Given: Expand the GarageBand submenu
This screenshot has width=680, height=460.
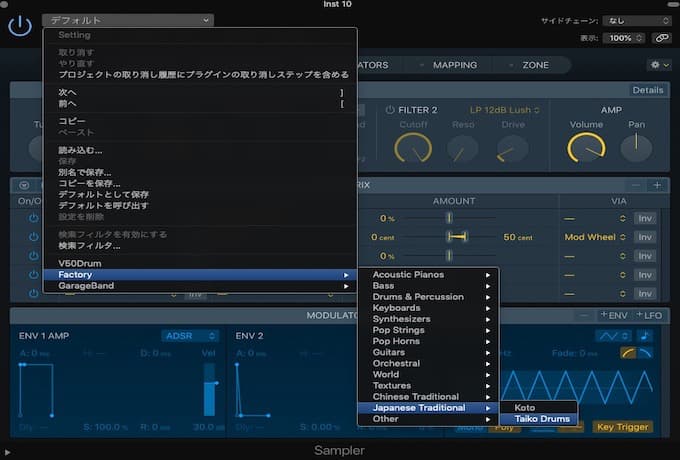Looking at the screenshot, I should (201, 286).
